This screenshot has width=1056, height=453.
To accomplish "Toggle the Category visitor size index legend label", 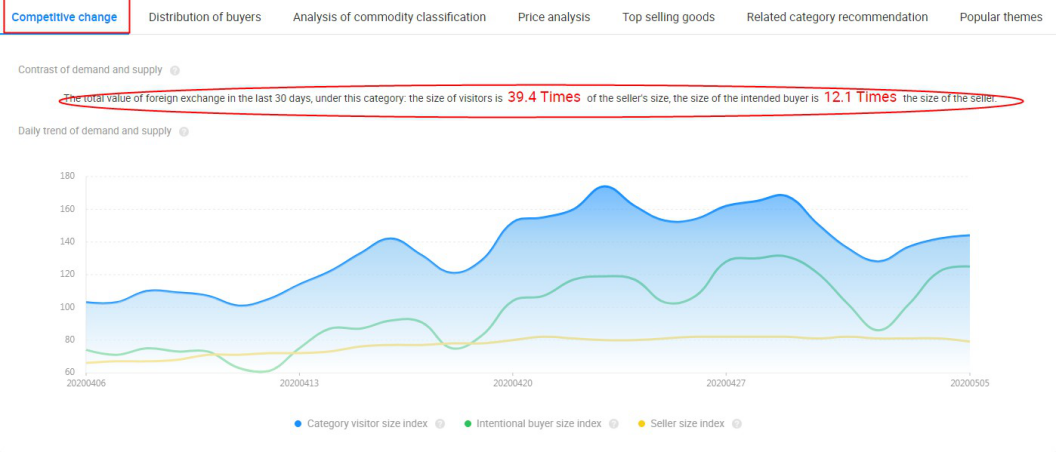I will 367,424.
